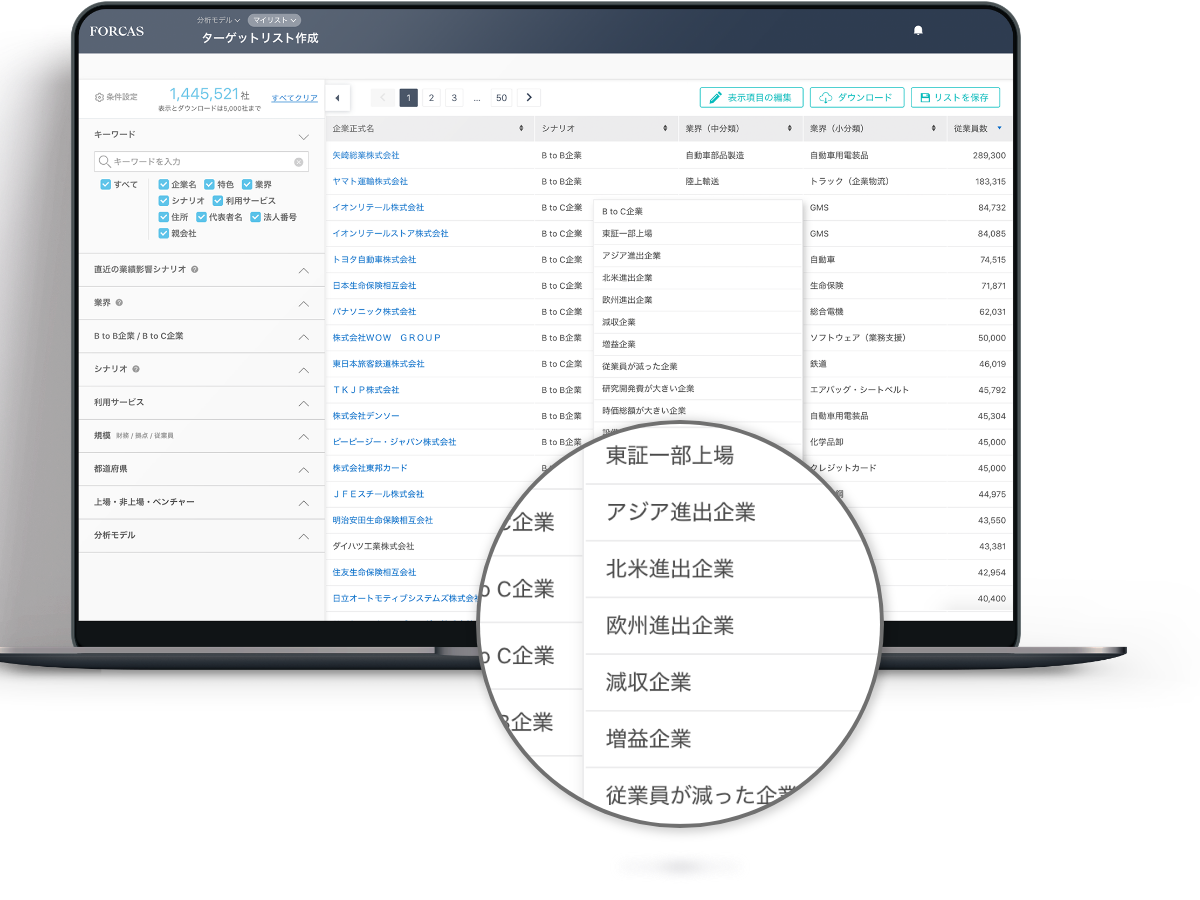Expand the 業界 filter section
Viewport: 1200px width, 900px height.
(x=304, y=304)
